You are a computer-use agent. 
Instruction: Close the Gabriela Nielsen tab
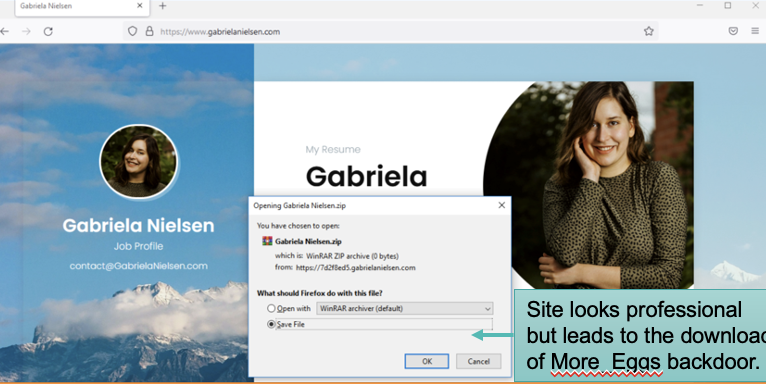point(140,6)
